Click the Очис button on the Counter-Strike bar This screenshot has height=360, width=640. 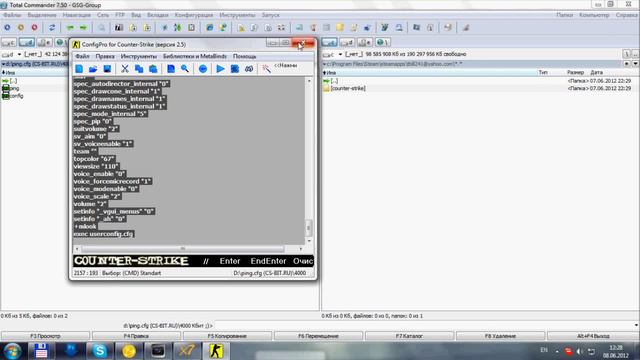click(x=302, y=261)
